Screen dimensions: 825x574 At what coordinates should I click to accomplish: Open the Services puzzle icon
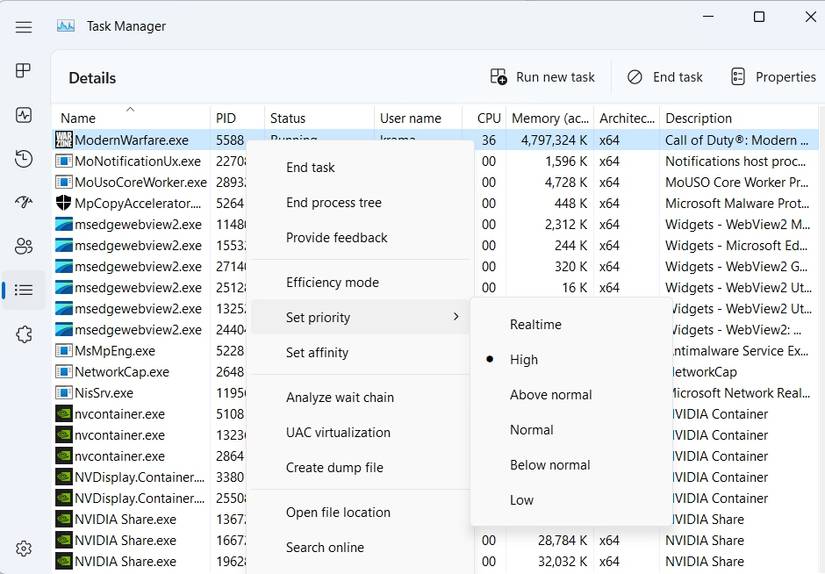pyautogui.click(x=24, y=334)
